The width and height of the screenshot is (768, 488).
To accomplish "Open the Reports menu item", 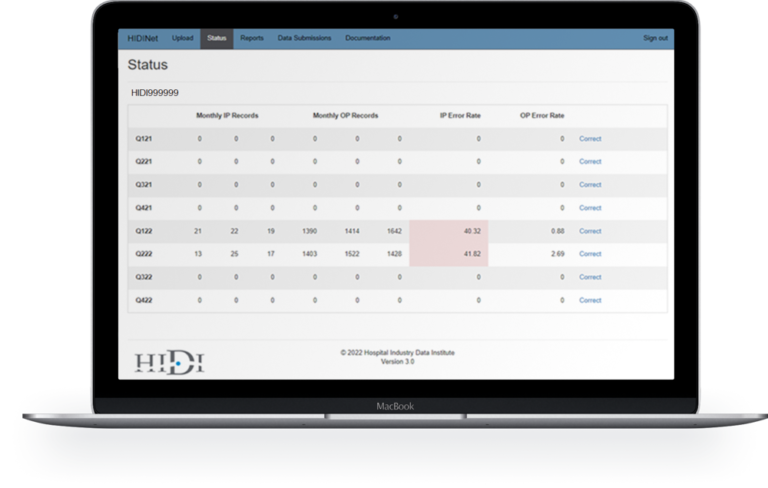I will pyautogui.click(x=252, y=38).
